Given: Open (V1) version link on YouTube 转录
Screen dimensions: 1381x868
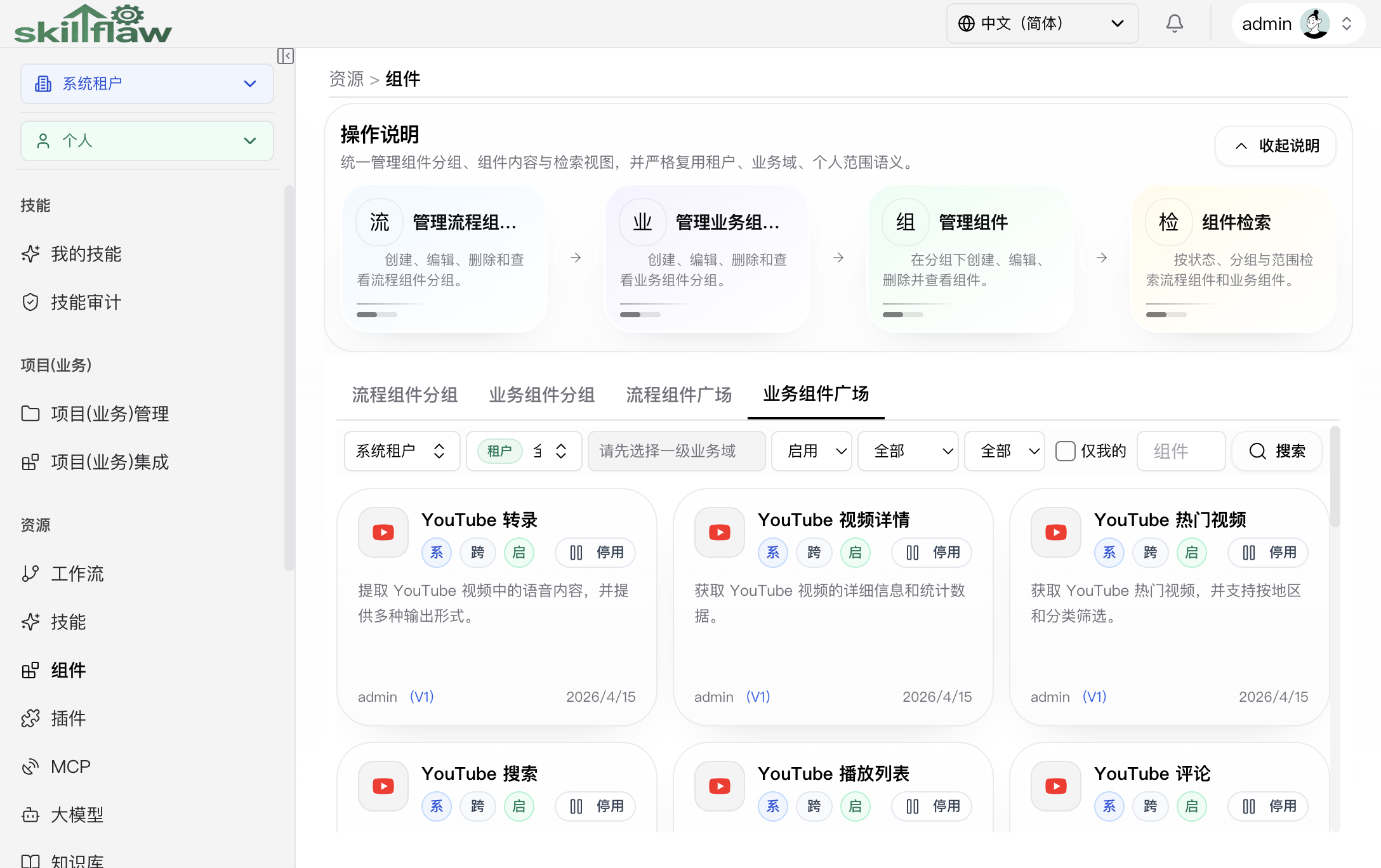Looking at the screenshot, I should click(x=421, y=697).
